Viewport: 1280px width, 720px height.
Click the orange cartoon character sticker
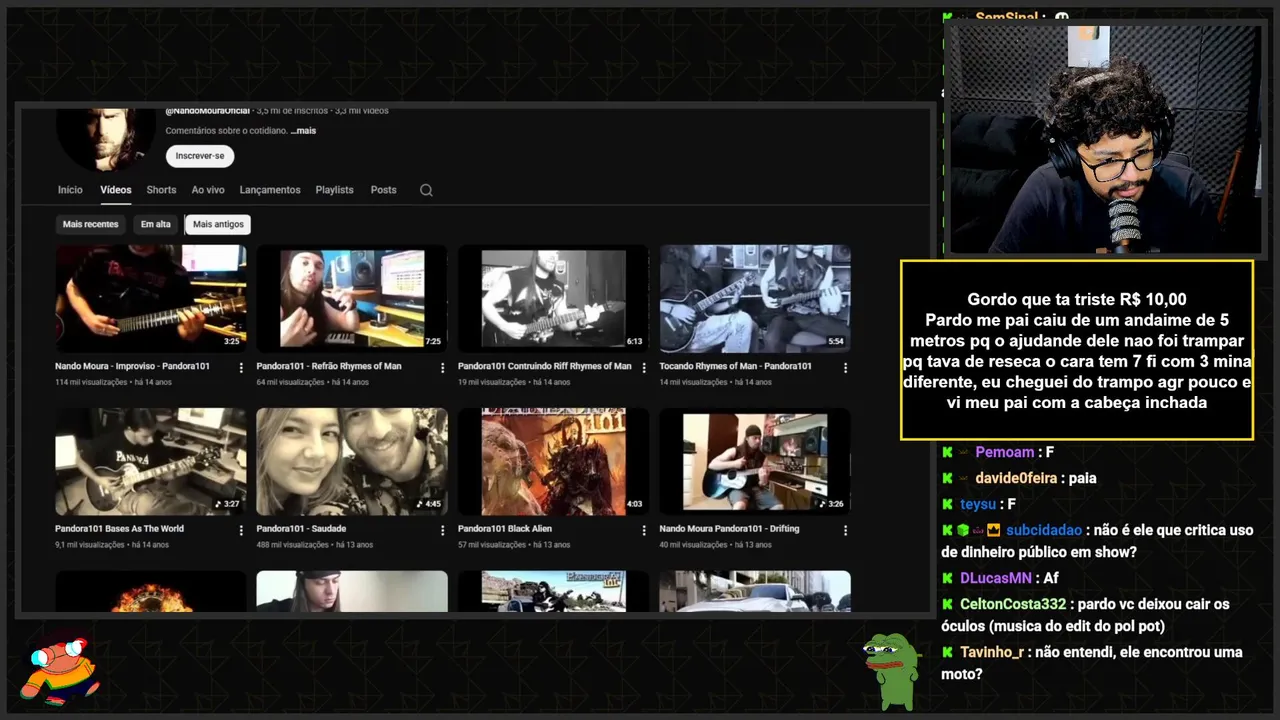coord(60,670)
